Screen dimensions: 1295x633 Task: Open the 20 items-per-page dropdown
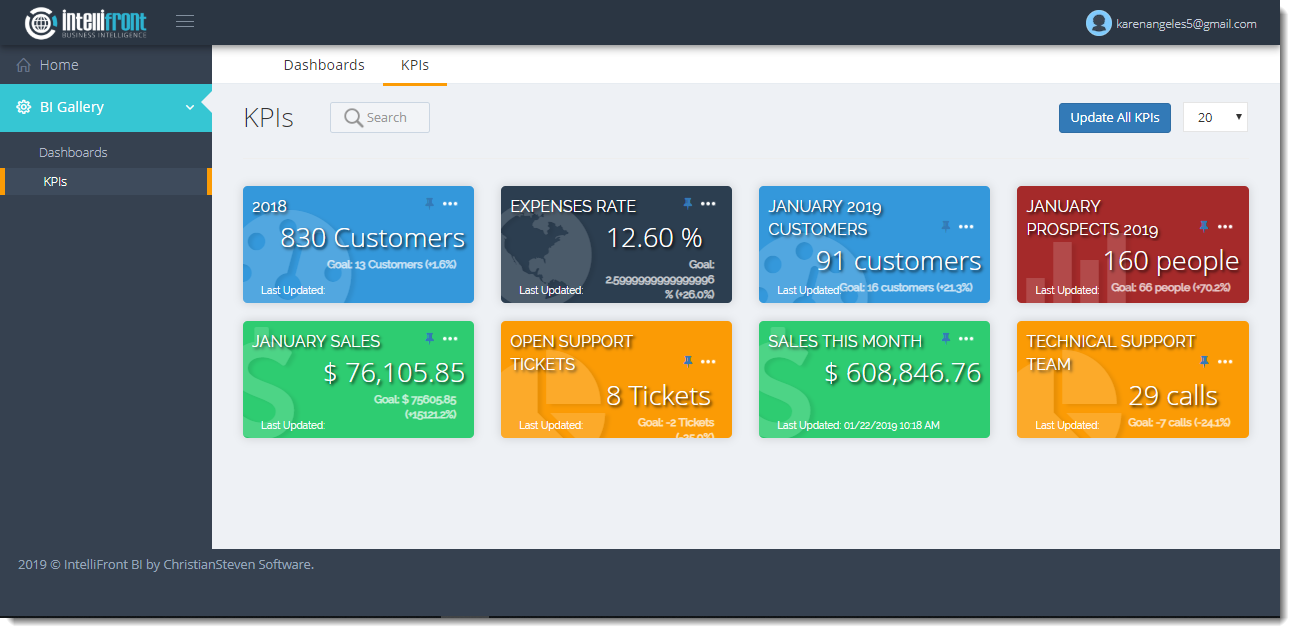pyautogui.click(x=1215, y=117)
